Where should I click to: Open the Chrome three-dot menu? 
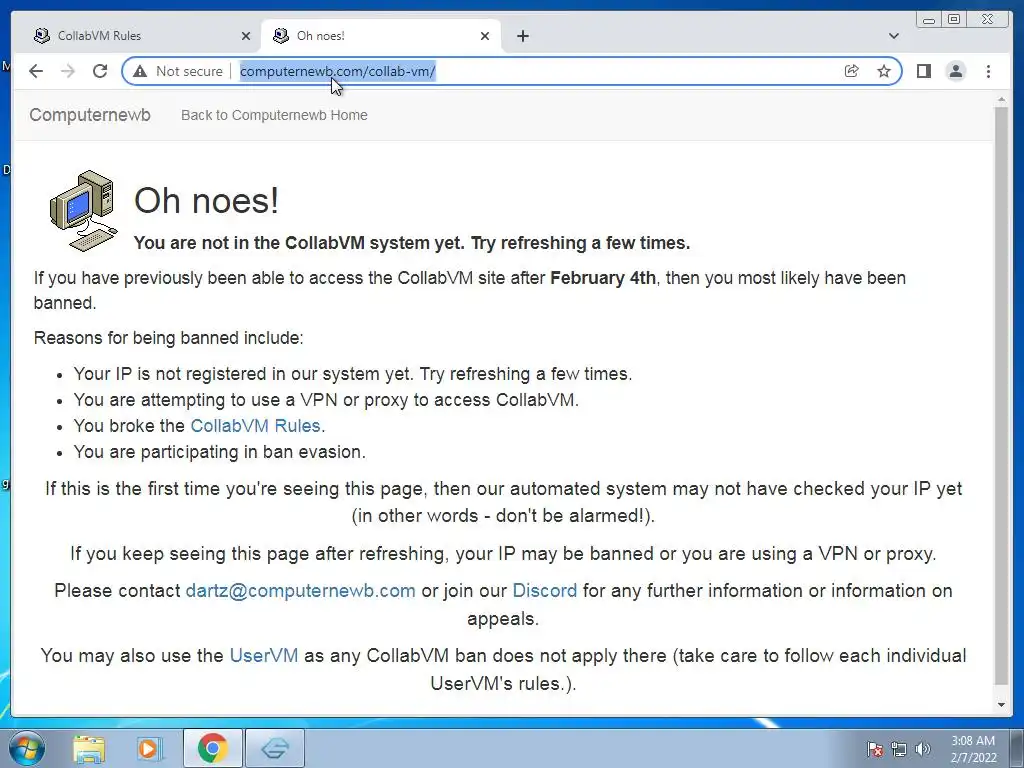[989, 71]
